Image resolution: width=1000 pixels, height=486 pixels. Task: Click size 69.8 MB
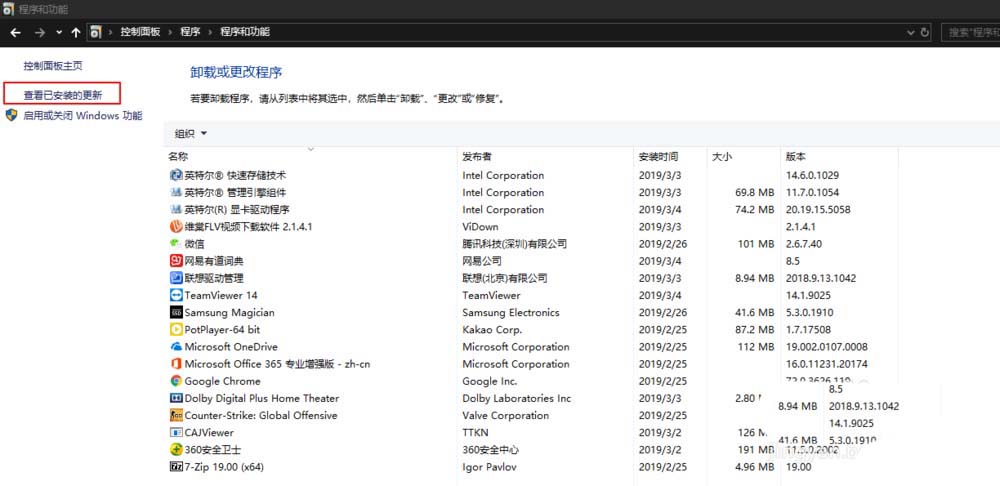coord(754,193)
